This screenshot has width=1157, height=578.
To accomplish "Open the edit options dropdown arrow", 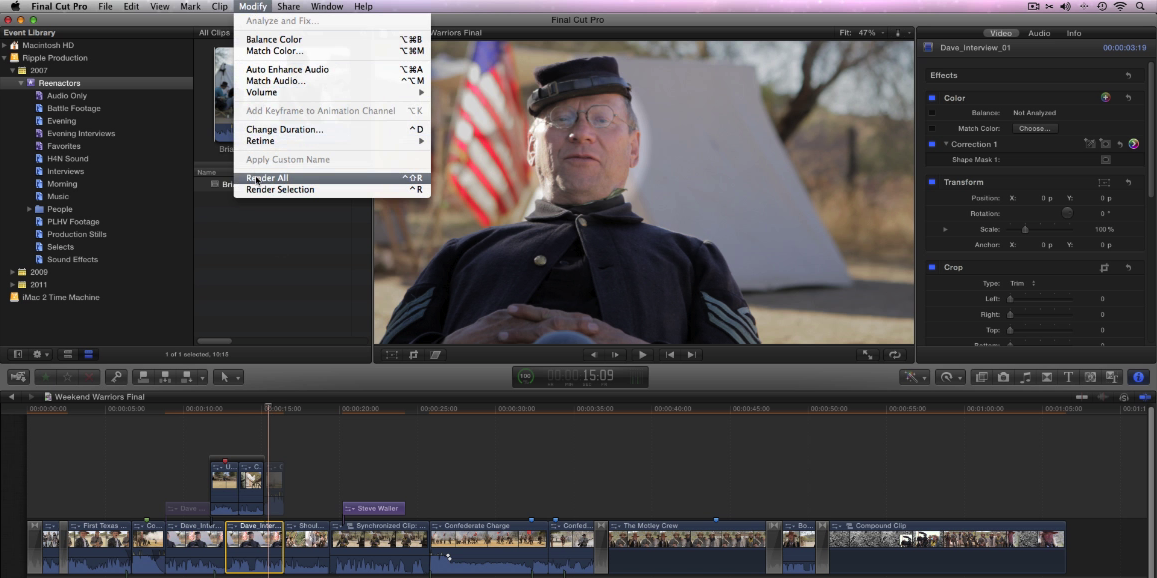I will [203, 377].
